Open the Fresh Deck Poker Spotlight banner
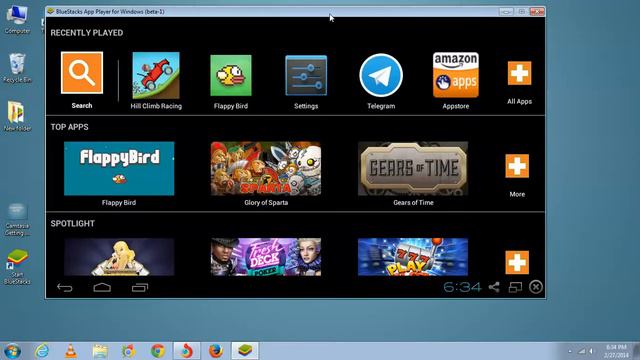This screenshot has width=640, height=360. [266, 257]
